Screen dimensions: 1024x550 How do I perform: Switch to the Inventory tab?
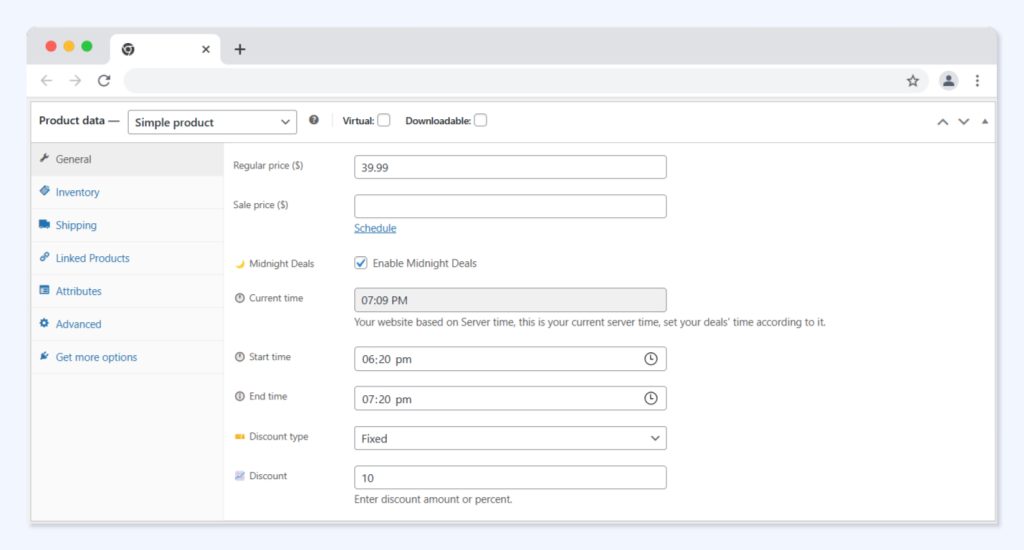click(x=77, y=192)
